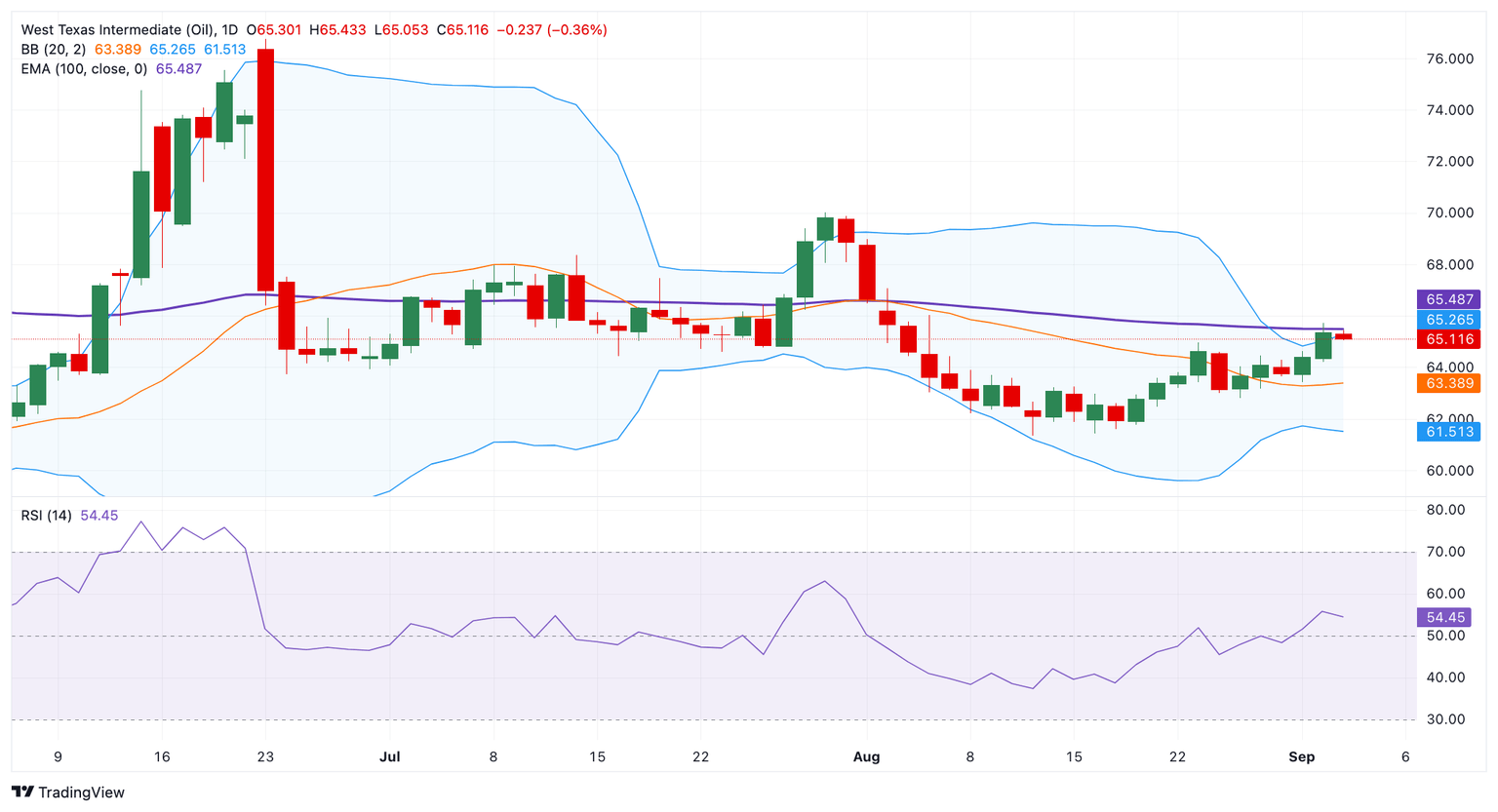Click the Jul label on the time axis
This screenshot has height=812, width=1498.
click(390, 757)
